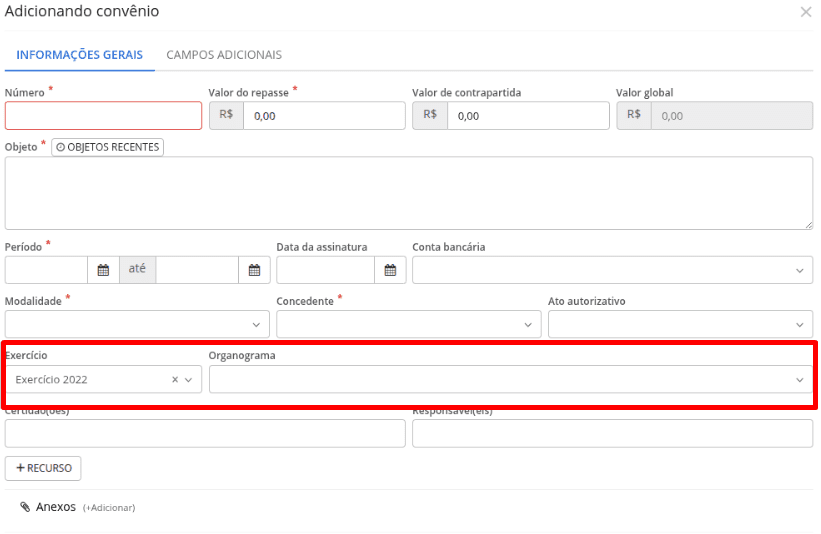Screen dimensions: 821x534
Task: Focus the Número input field
Action: [x=103, y=116]
